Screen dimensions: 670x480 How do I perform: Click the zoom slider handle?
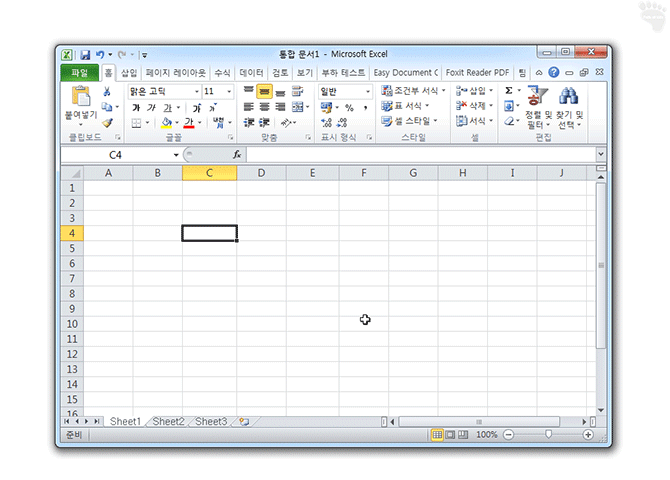click(548, 435)
